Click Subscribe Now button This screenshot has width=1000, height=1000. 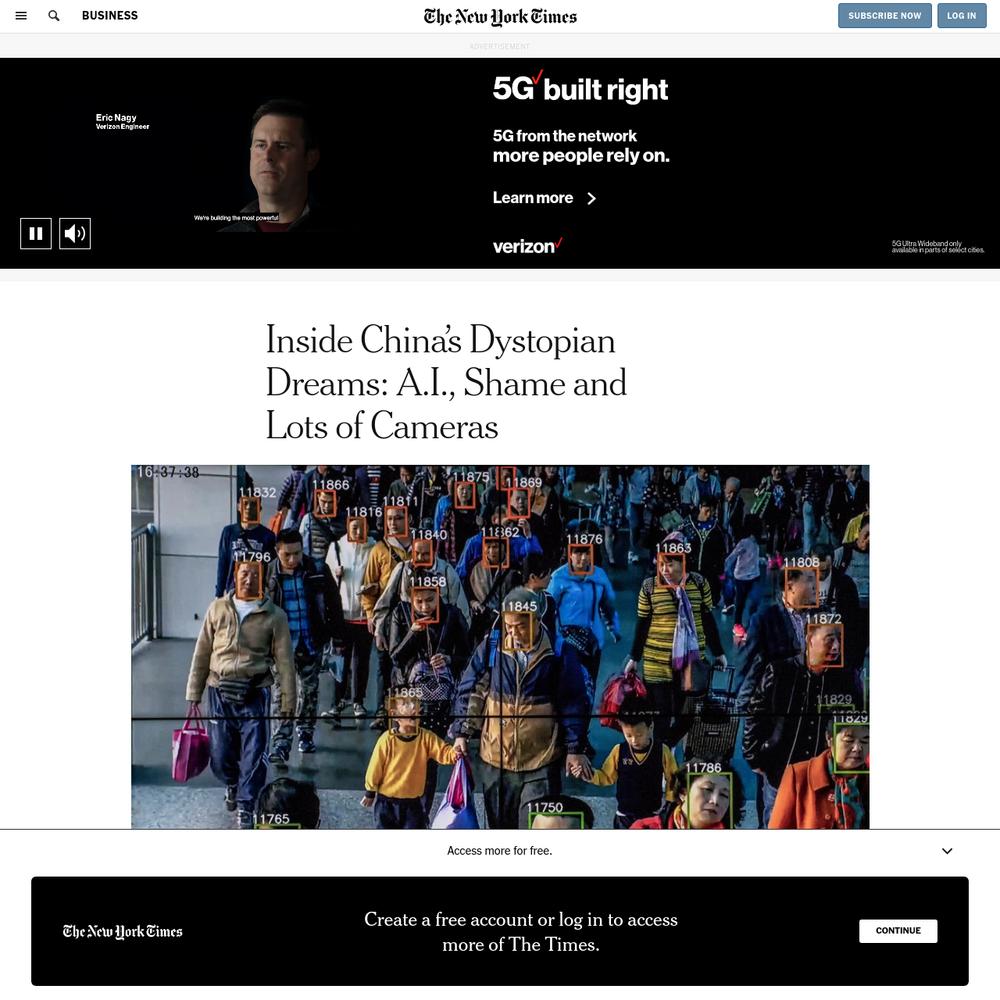point(885,15)
